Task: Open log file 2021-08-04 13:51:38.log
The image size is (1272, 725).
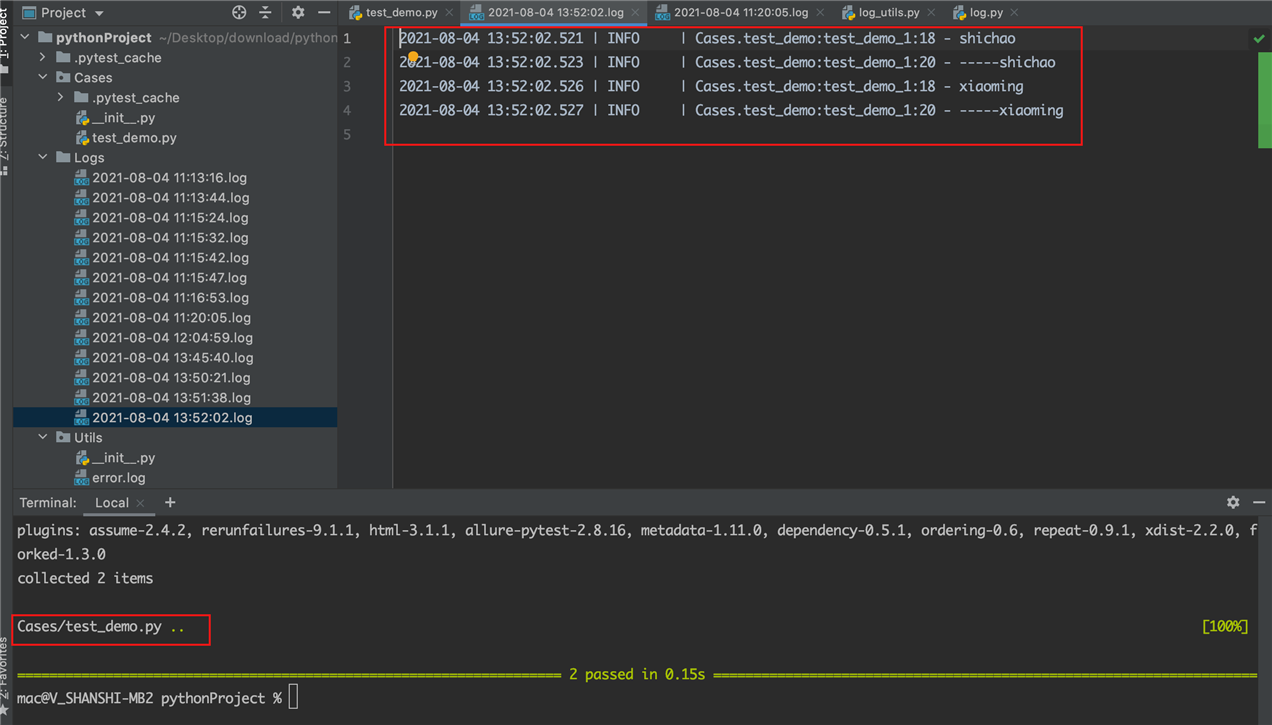Action: [x=172, y=397]
